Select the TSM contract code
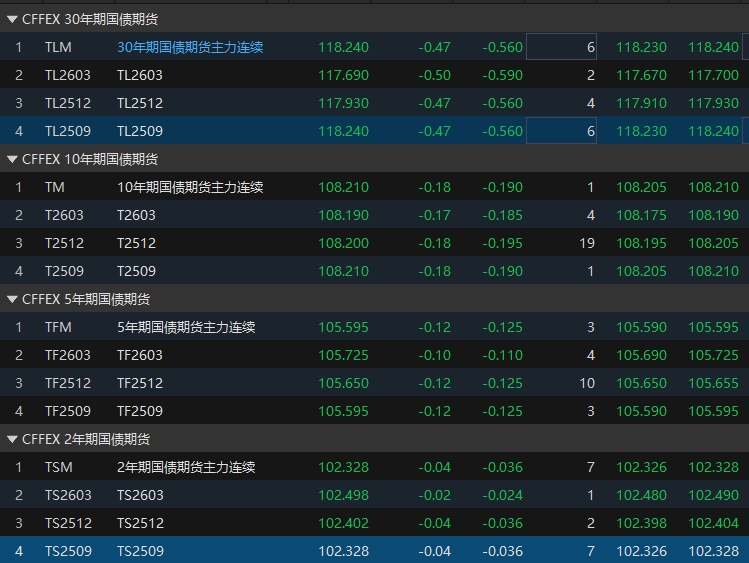 (59, 467)
